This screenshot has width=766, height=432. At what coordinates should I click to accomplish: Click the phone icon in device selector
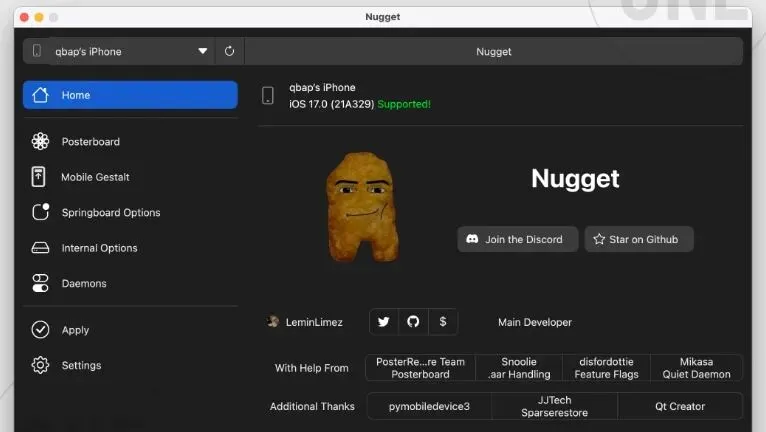click(37, 51)
